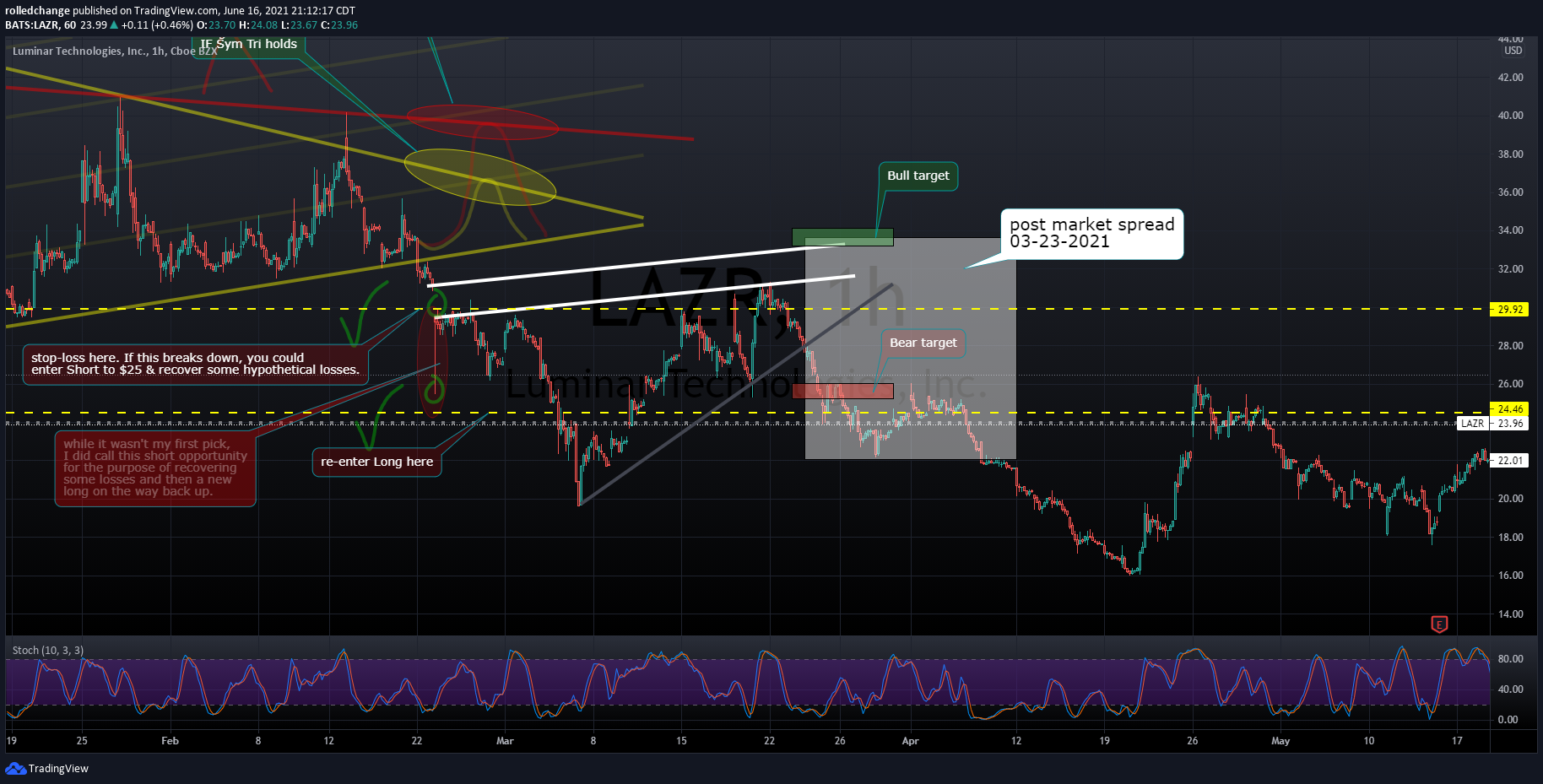This screenshot has height=784, width=1543.
Task: Click the 'Mar' date on the time axis
Action: point(505,741)
